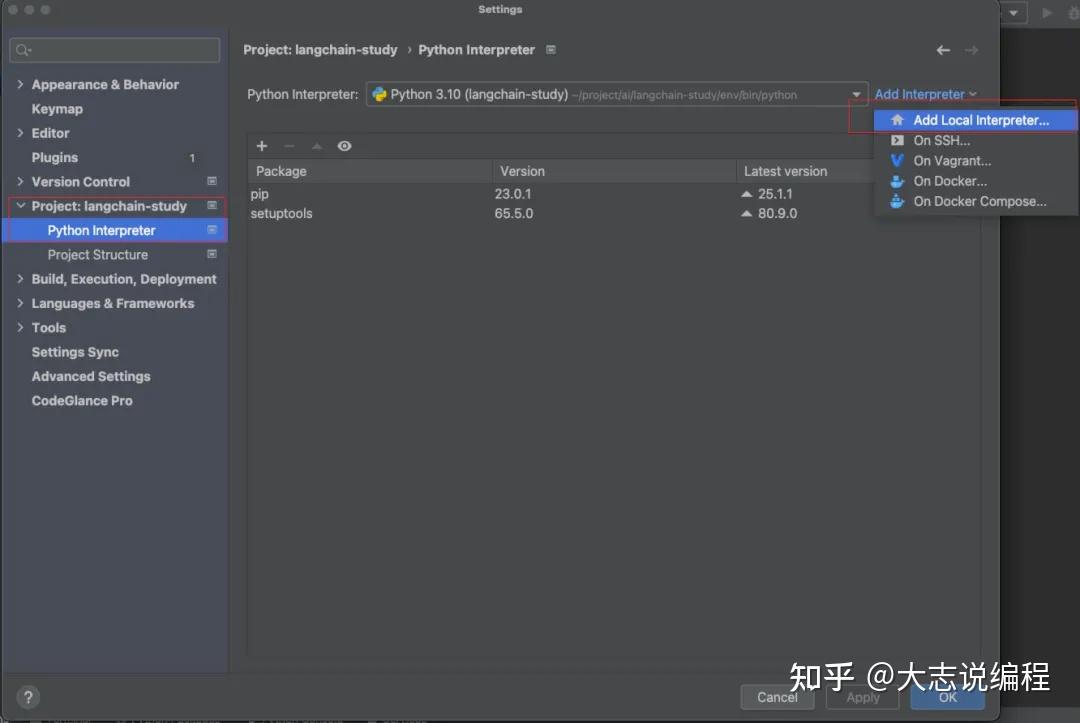Click the forward navigation arrow
1080x723 pixels.
click(971, 49)
